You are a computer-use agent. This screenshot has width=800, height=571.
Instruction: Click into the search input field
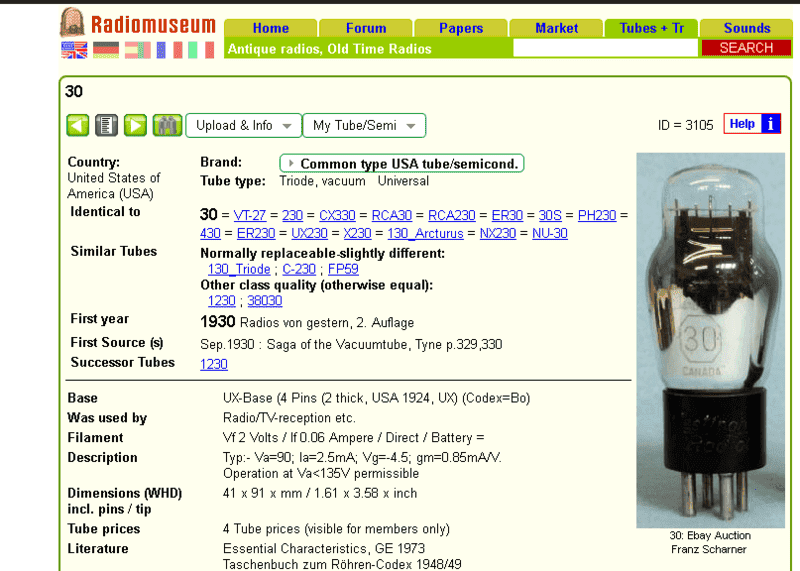click(x=605, y=48)
